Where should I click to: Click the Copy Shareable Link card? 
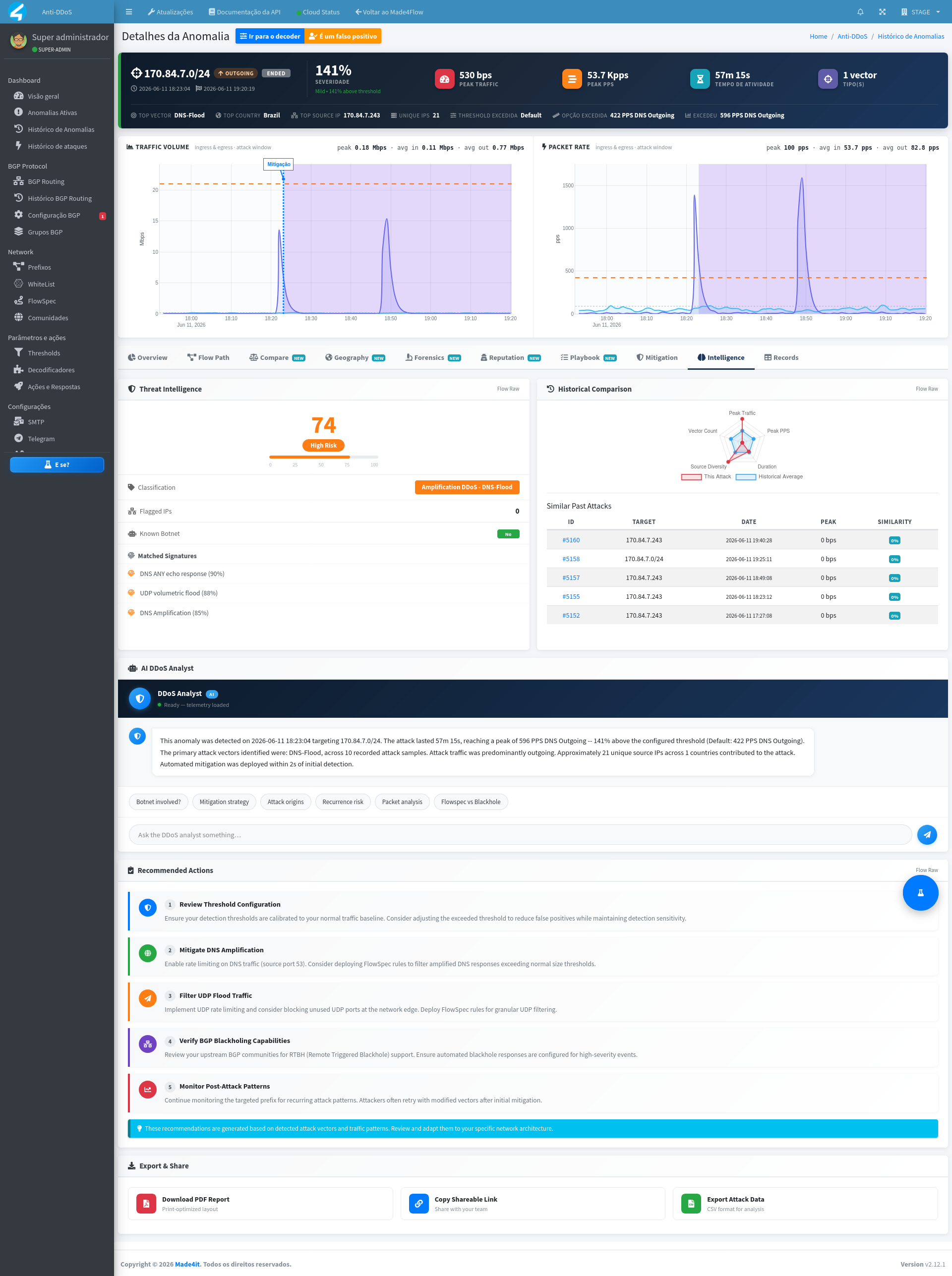coord(533,1204)
